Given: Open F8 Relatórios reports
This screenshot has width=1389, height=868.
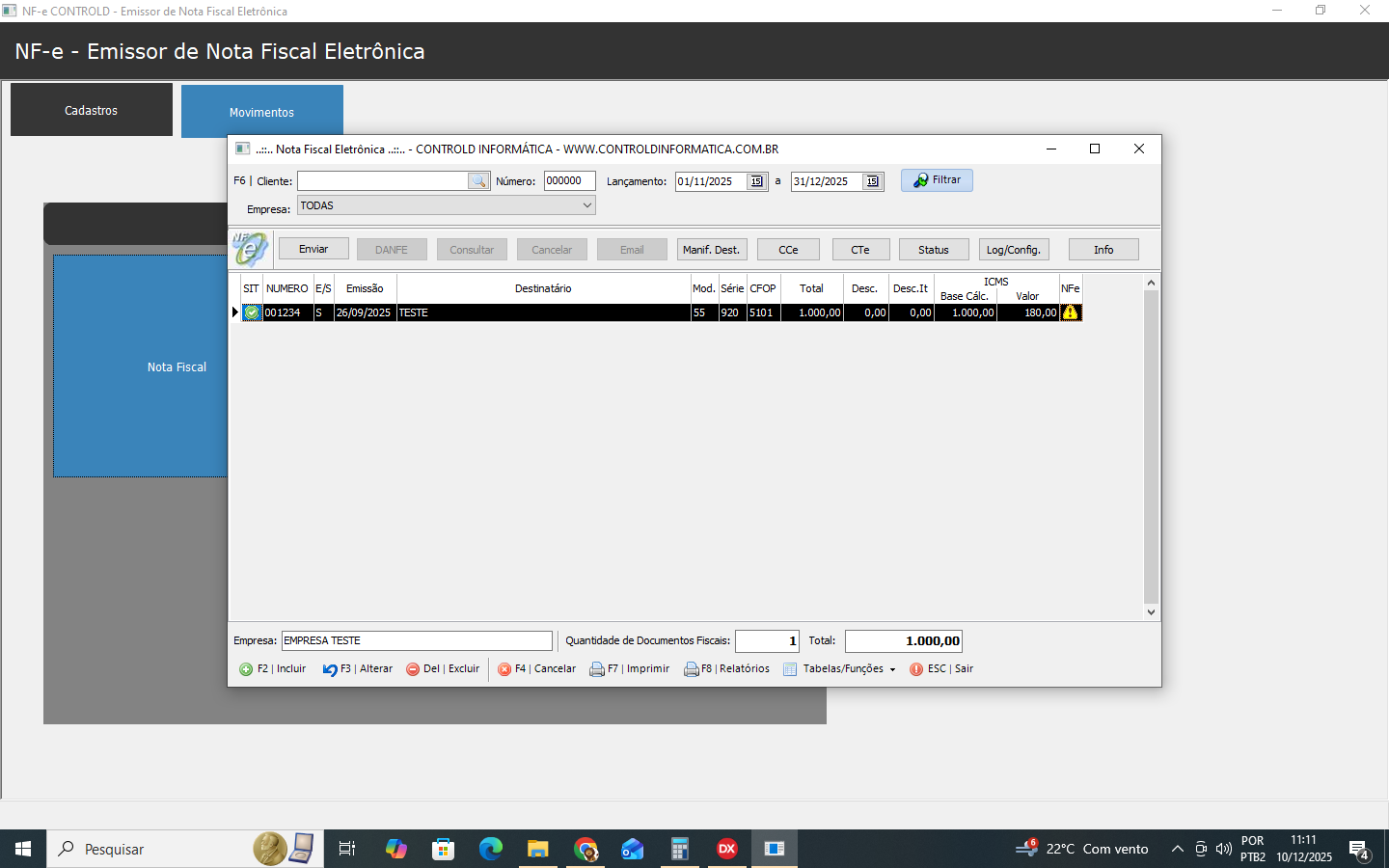Looking at the screenshot, I should point(726,669).
